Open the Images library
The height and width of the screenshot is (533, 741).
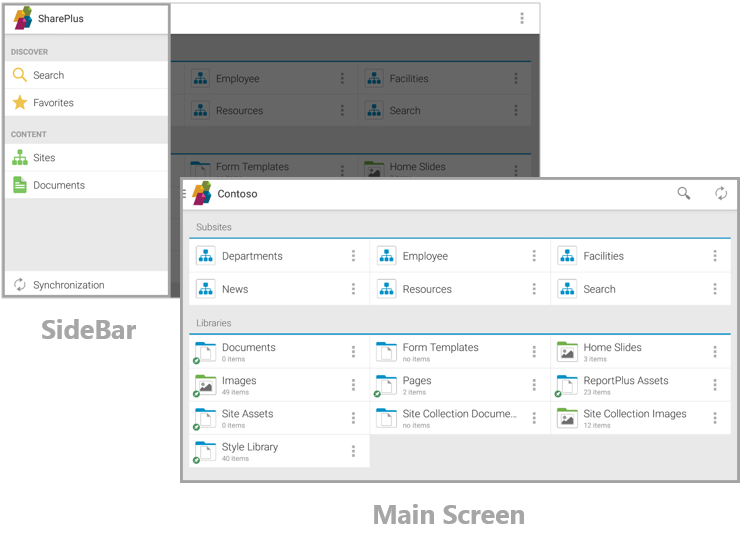[x=239, y=381]
